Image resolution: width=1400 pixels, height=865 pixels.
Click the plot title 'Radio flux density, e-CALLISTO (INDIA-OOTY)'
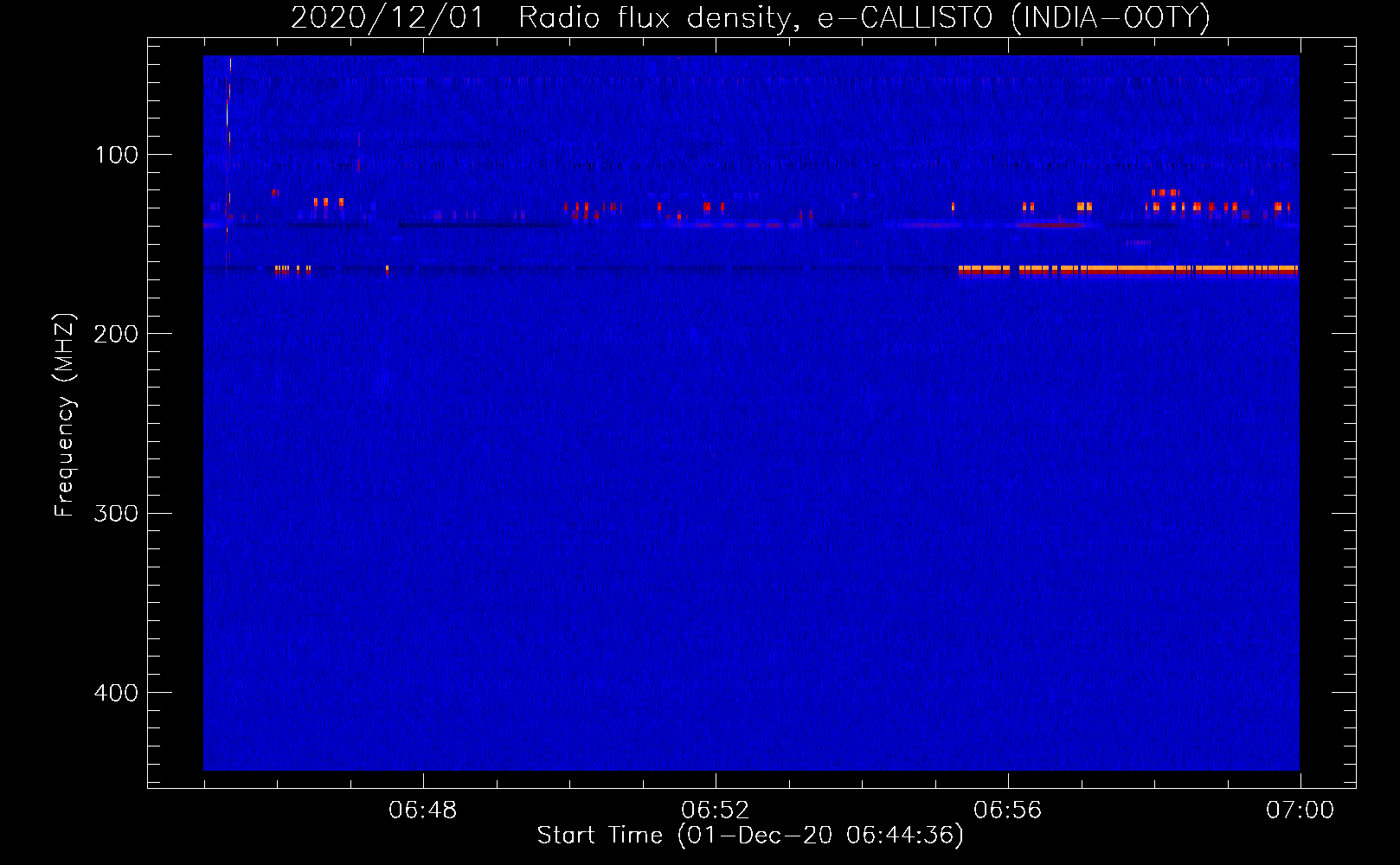click(864, 17)
